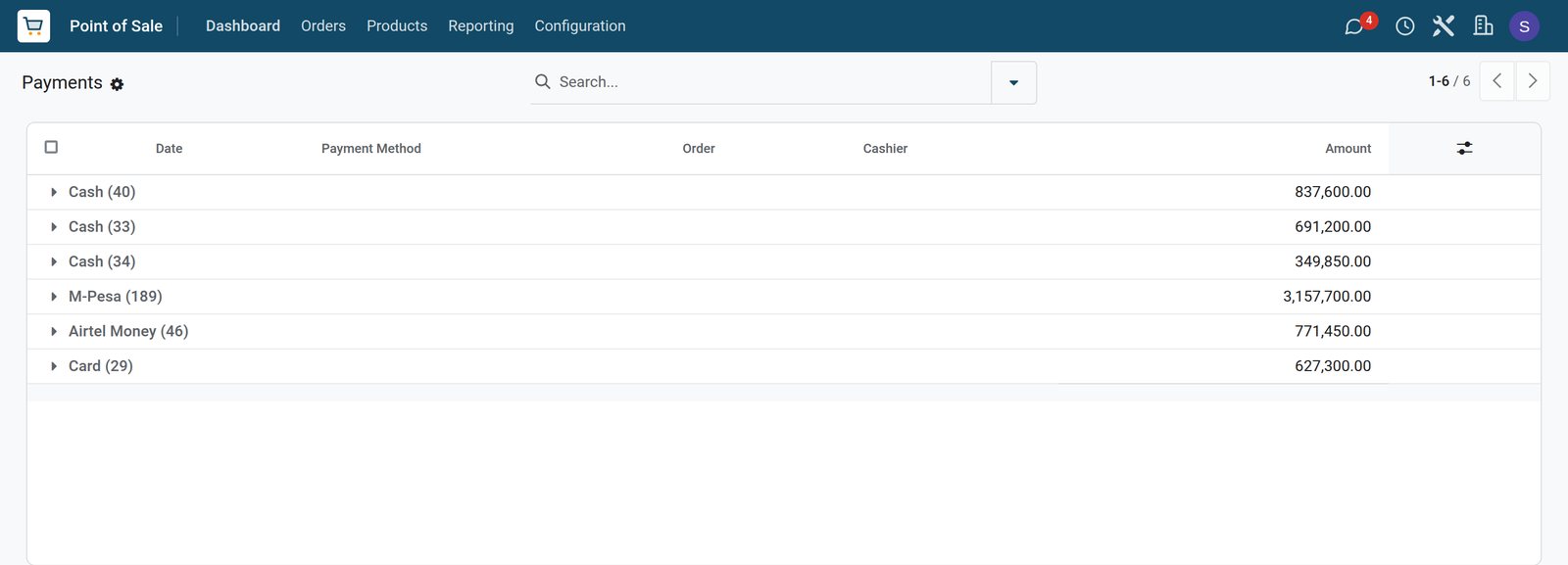Click the 771,450.00 amount

pos(1333,331)
